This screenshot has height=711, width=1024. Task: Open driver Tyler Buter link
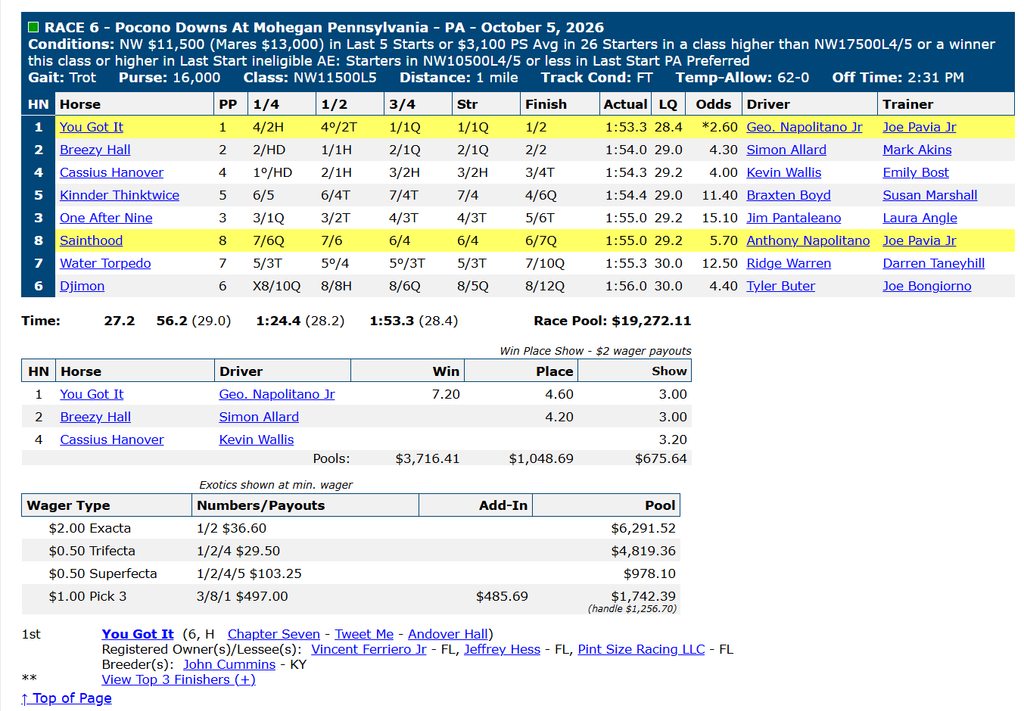click(780, 286)
